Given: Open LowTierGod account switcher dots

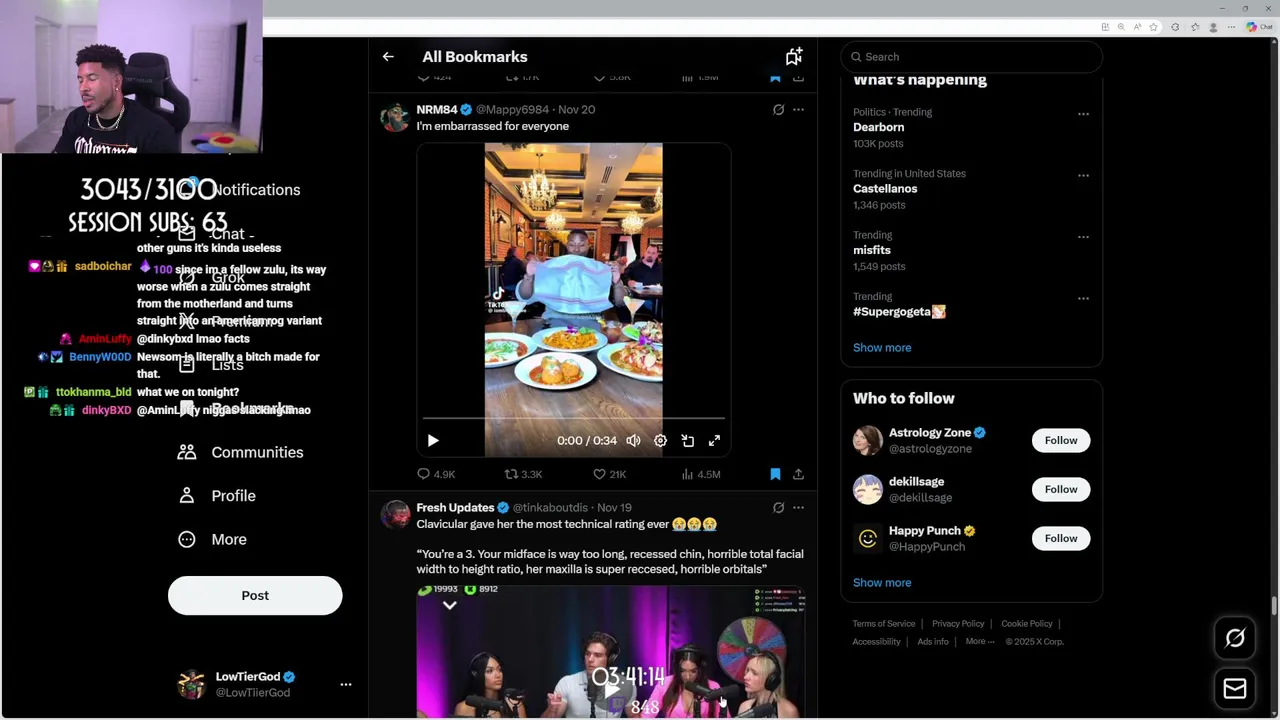Looking at the screenshot, I should pos(346,685).
